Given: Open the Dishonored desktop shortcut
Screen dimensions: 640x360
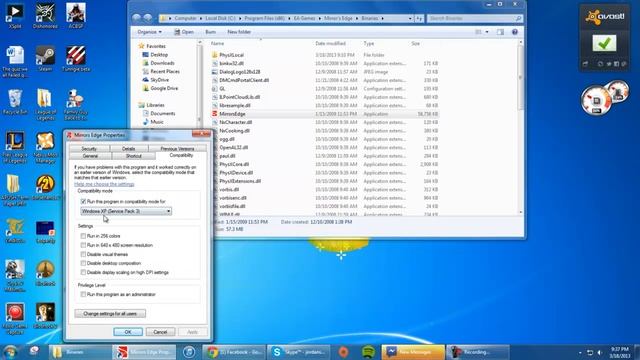Looking at the screenshot, I should coord(45,16).
